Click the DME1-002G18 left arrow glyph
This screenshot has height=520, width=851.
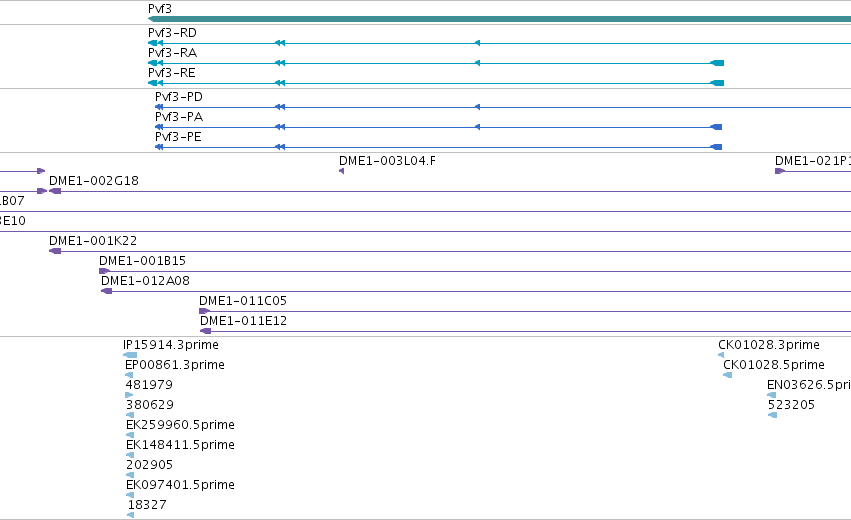pos(55,192)
